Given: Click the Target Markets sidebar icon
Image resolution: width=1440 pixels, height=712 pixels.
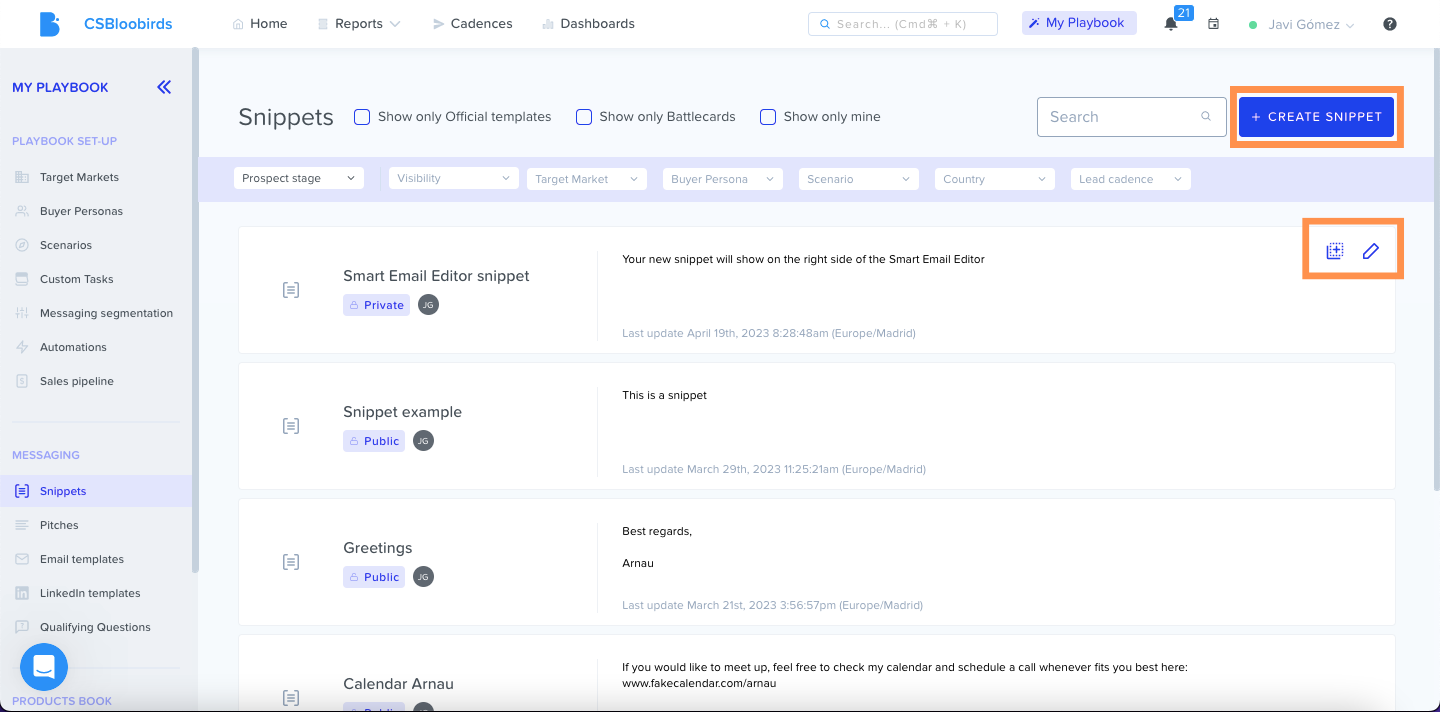Looking at the screenshot, I should 22,177.
